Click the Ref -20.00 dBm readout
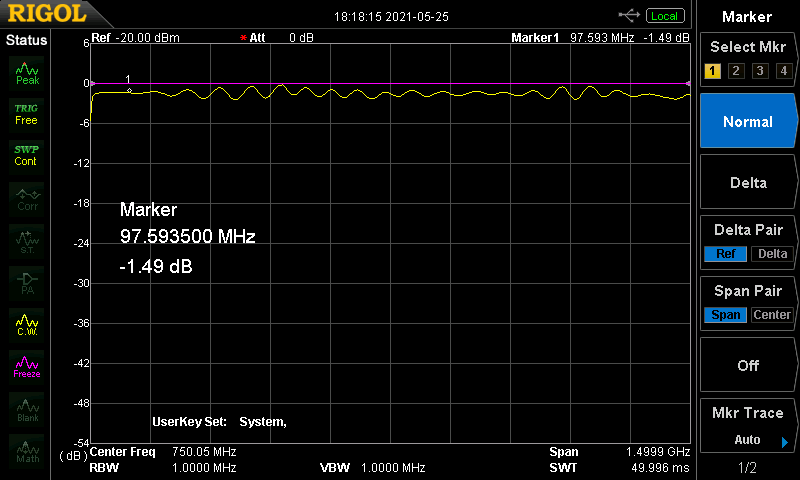Screen dimensions: 800x480 [135, 38]
